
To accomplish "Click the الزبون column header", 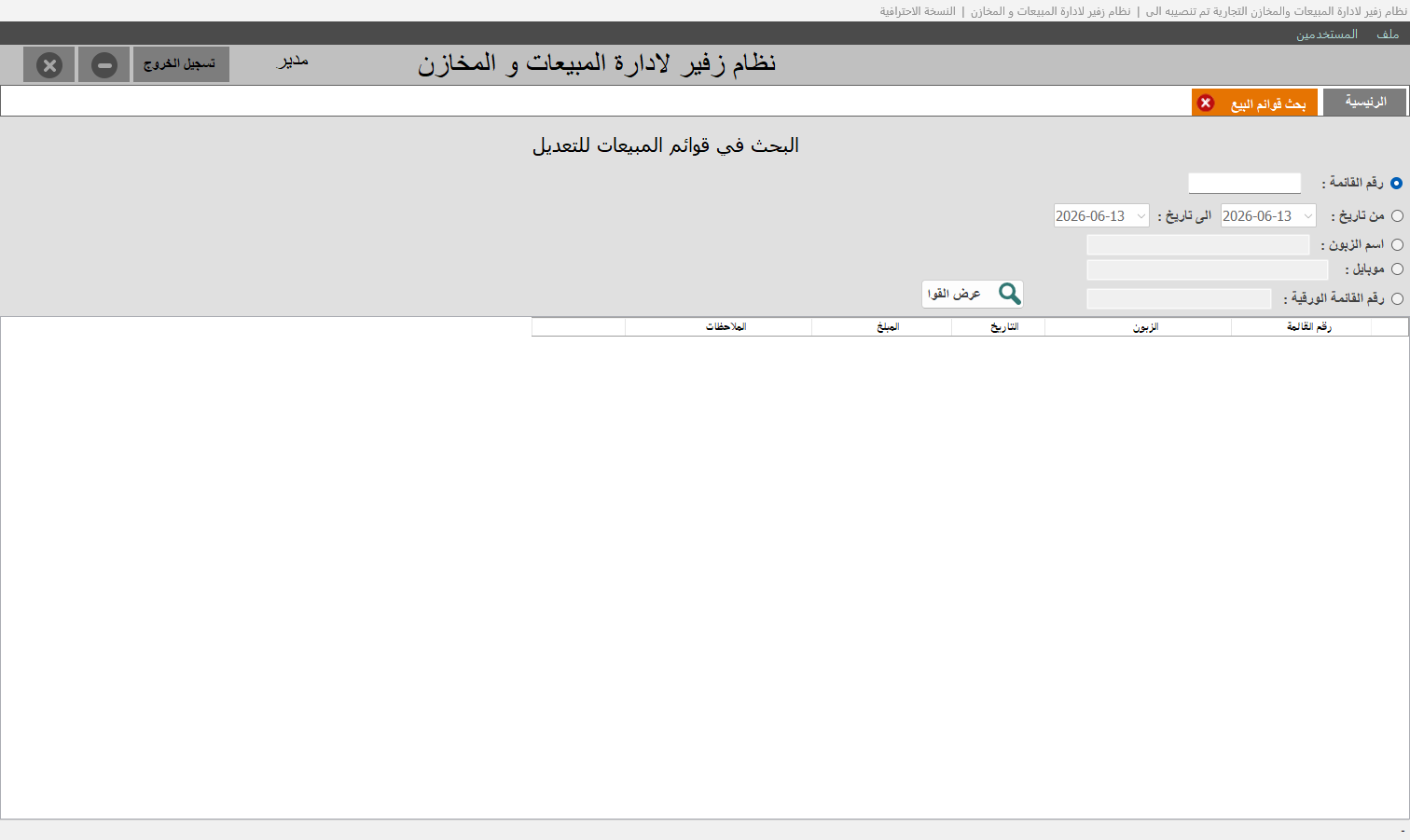I will point(1138,327).
